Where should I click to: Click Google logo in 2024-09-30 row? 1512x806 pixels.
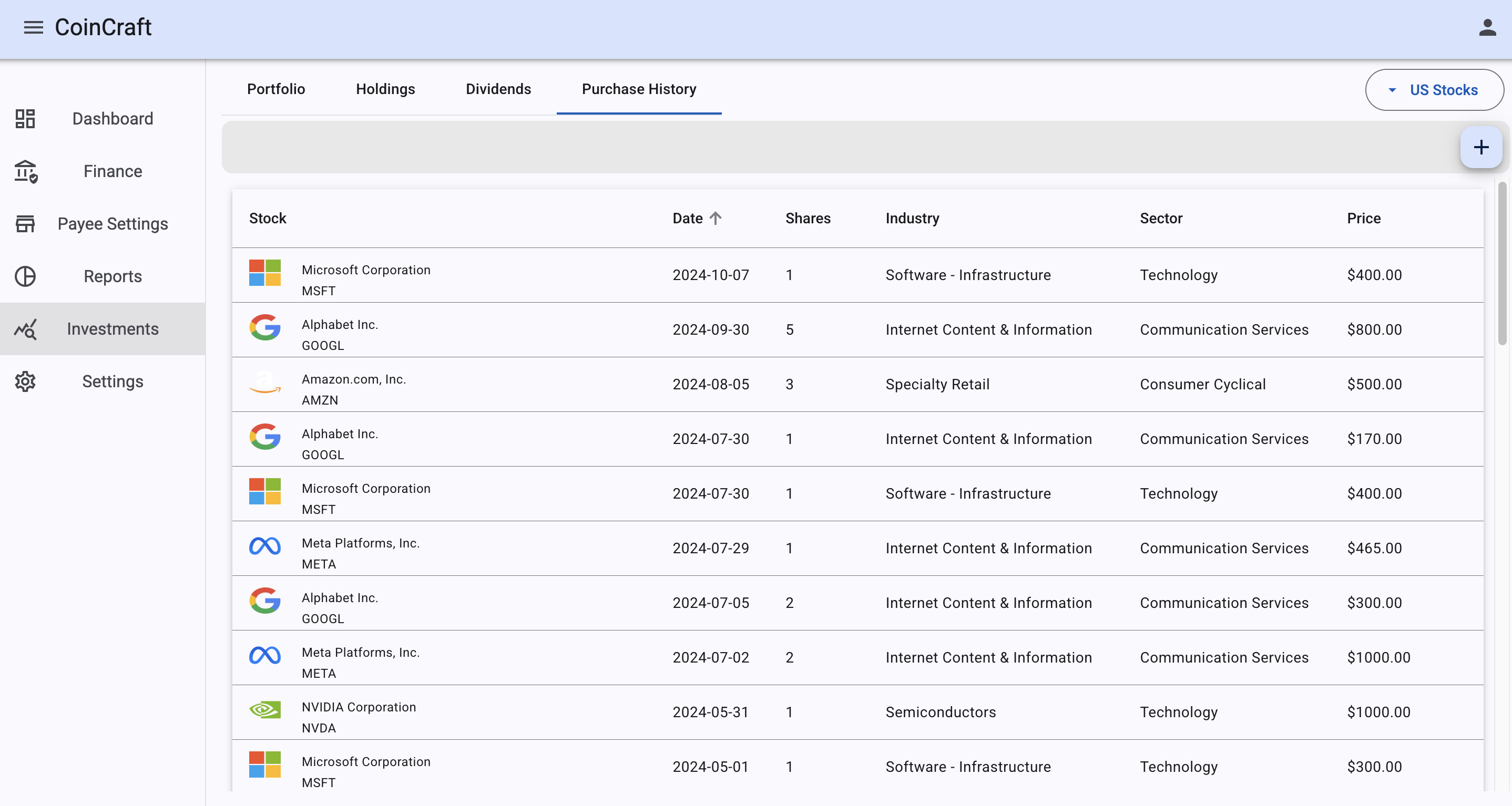point(265,327)
